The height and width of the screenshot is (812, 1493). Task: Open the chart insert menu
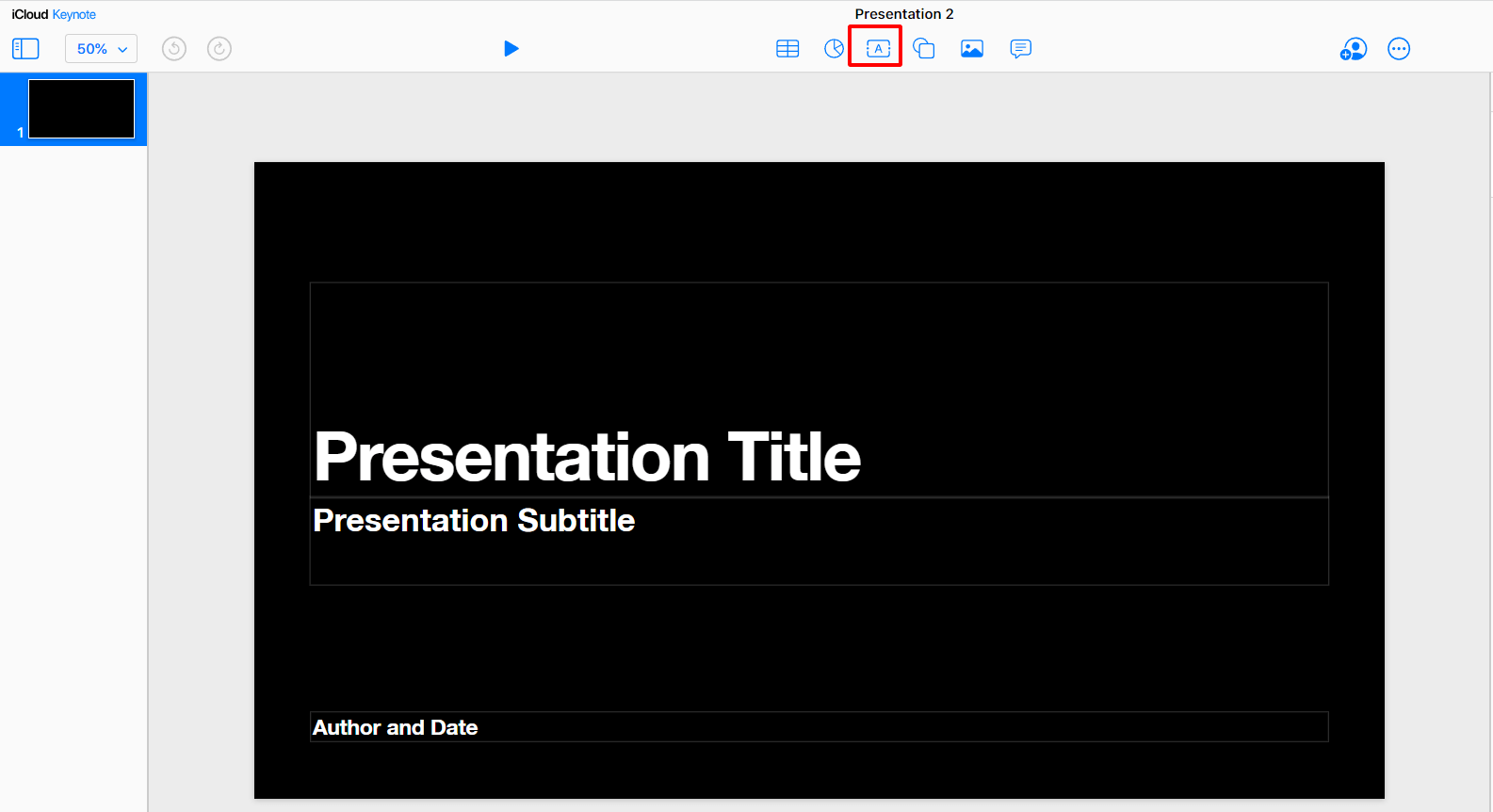click(834, 49)
